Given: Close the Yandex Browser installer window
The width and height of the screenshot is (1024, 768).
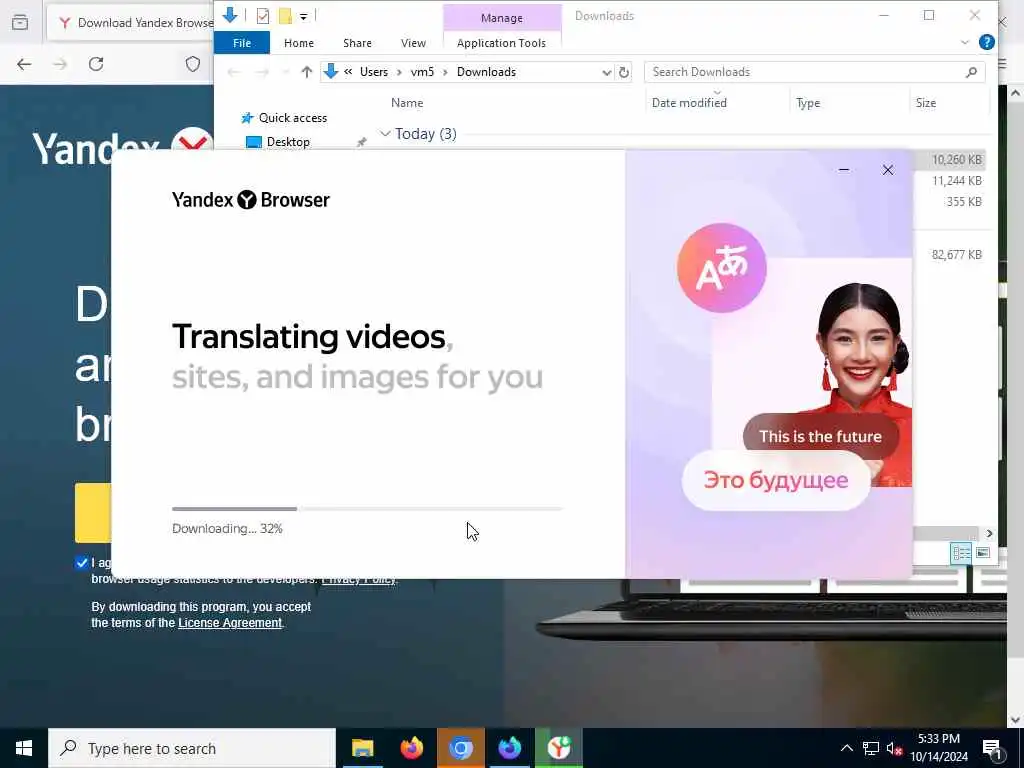Looking at the screenshot, I should (888, 170).
